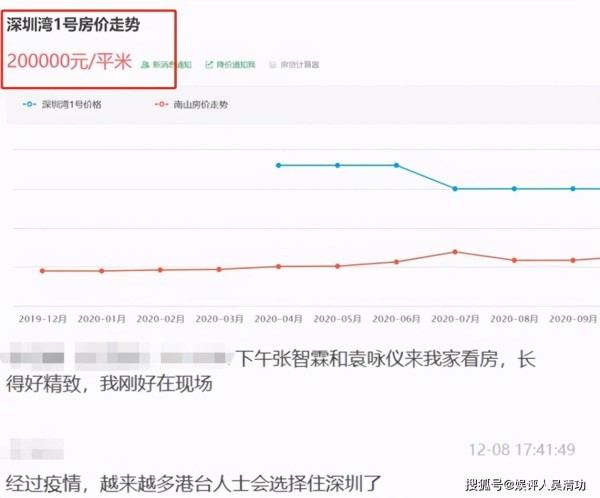This screenshot has height=498, width=600.
Task: Open the 房贷计算器 mortgage calculator link
Action: [x=300, y=65]
